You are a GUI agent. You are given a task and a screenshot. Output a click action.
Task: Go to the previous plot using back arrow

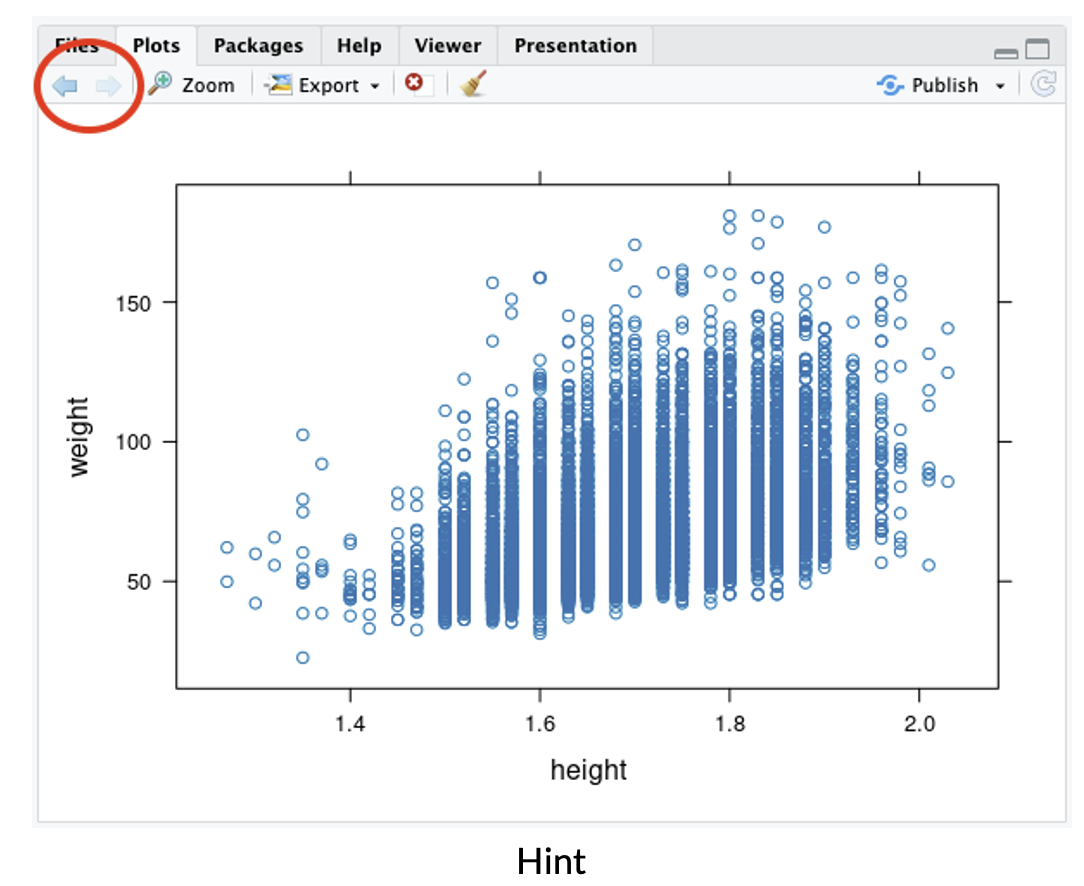[x=65, y=86]
